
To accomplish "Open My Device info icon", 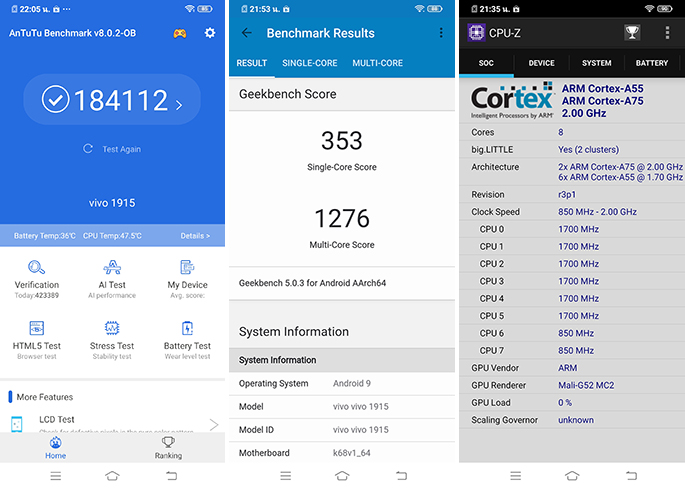I will (187, 268).
